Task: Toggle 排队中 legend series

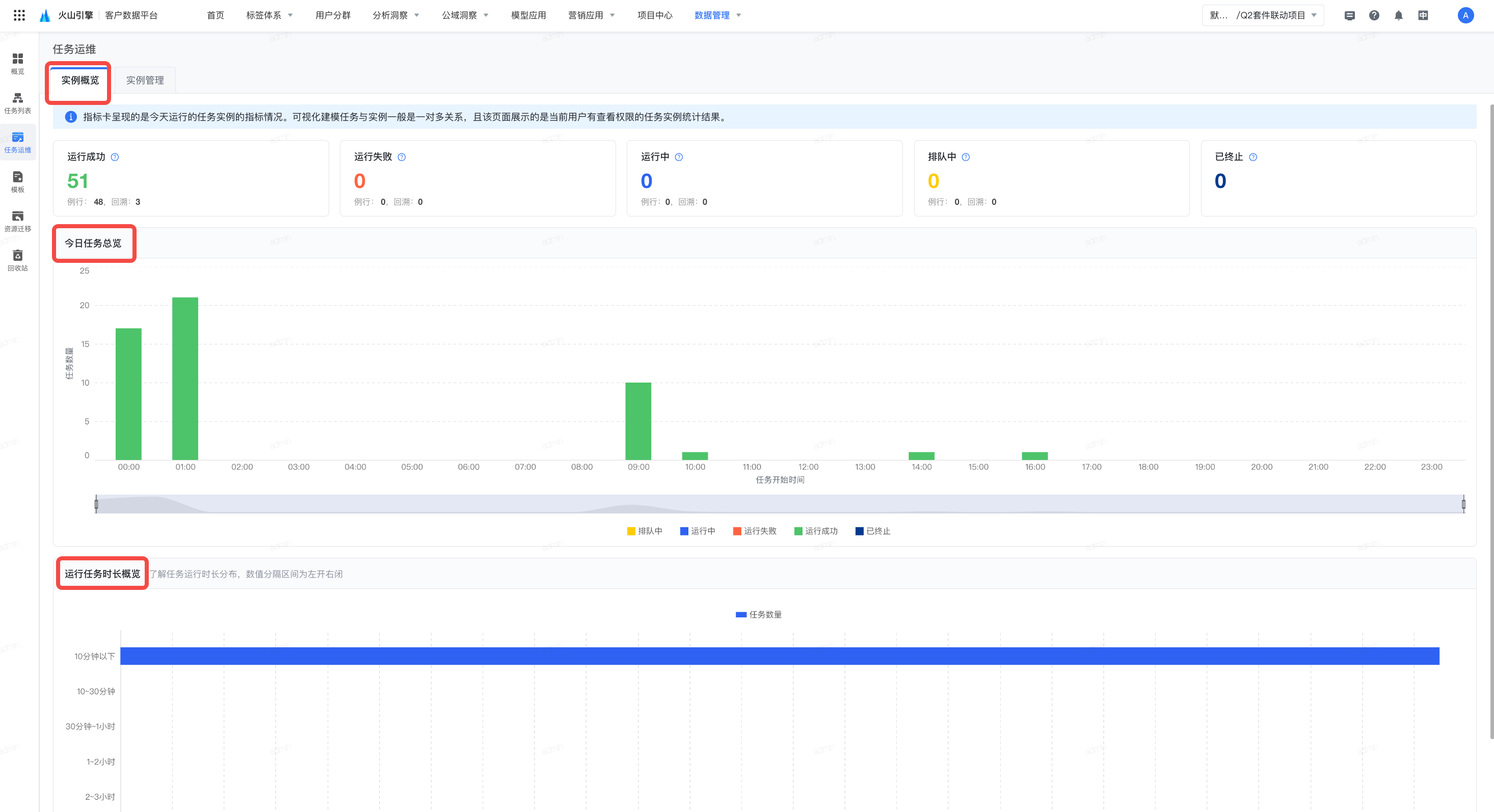Action: [x=645, y=531]
